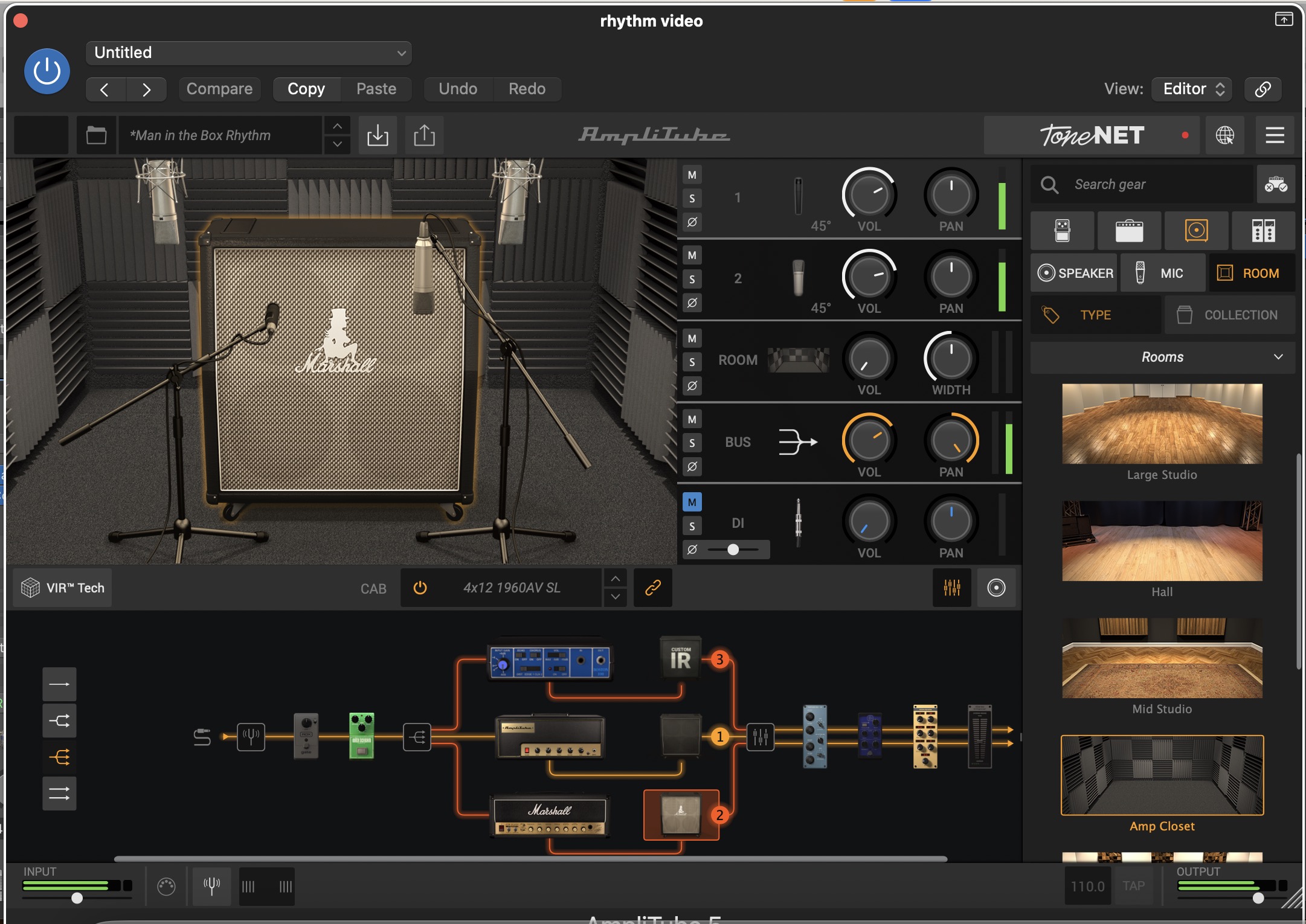Open ToneNET panel
Screen dimensions: 1306x924
1092,135
